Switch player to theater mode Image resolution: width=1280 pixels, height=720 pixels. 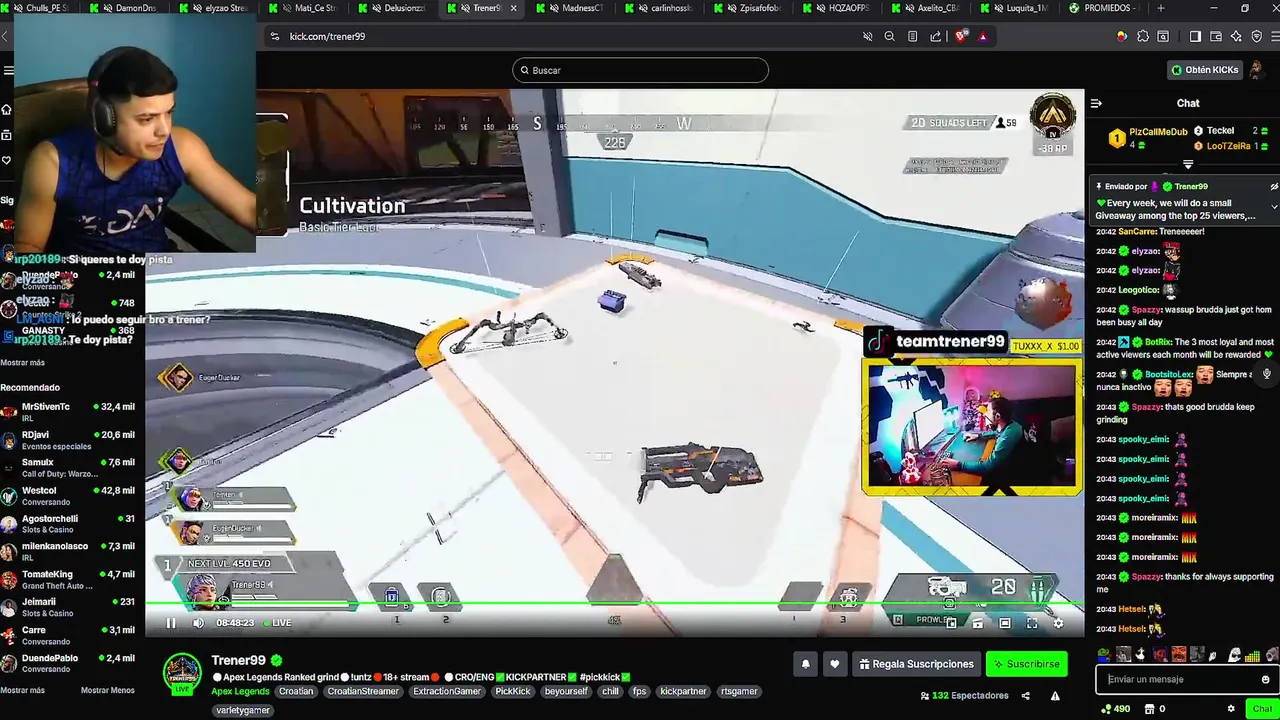tap(1005, 623)
